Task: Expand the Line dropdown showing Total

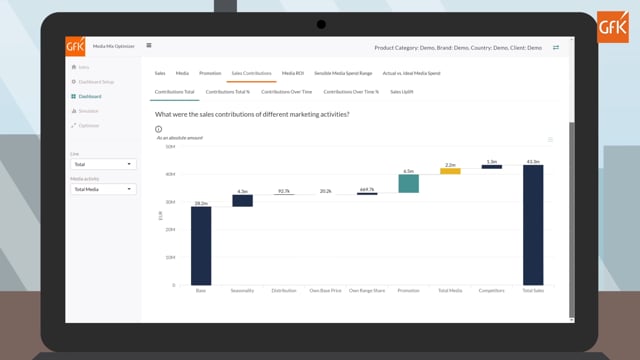Action: [x=103, y=164]
